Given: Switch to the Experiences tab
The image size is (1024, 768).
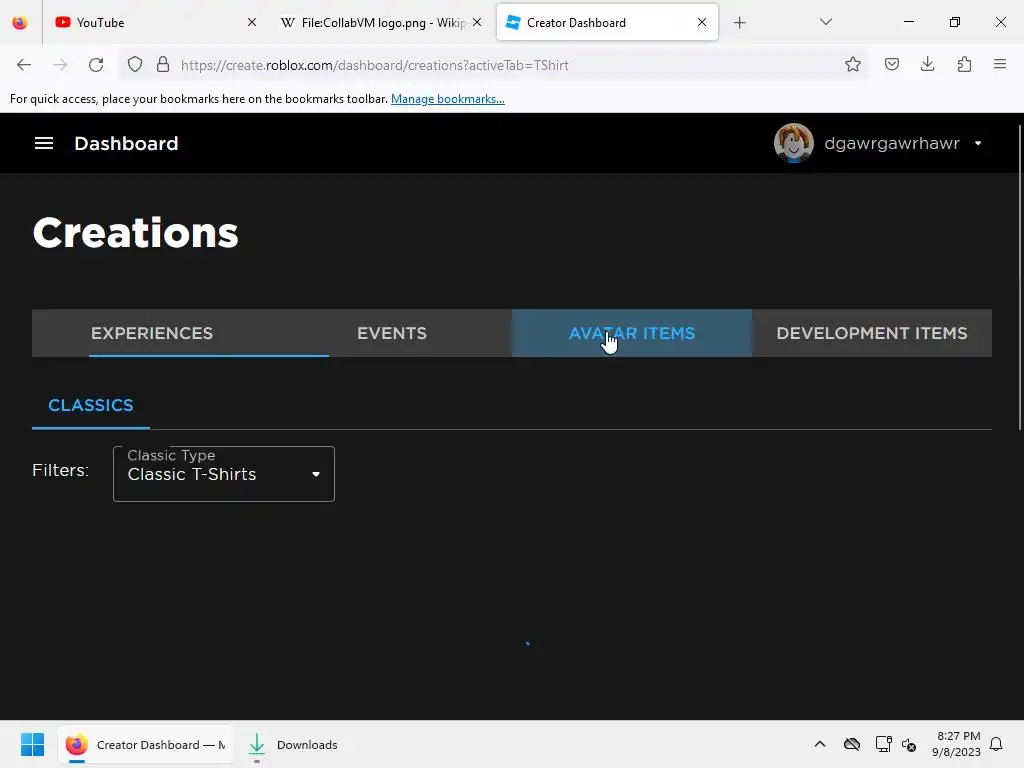Looking at the screenshot, I should tap(152, 333).
